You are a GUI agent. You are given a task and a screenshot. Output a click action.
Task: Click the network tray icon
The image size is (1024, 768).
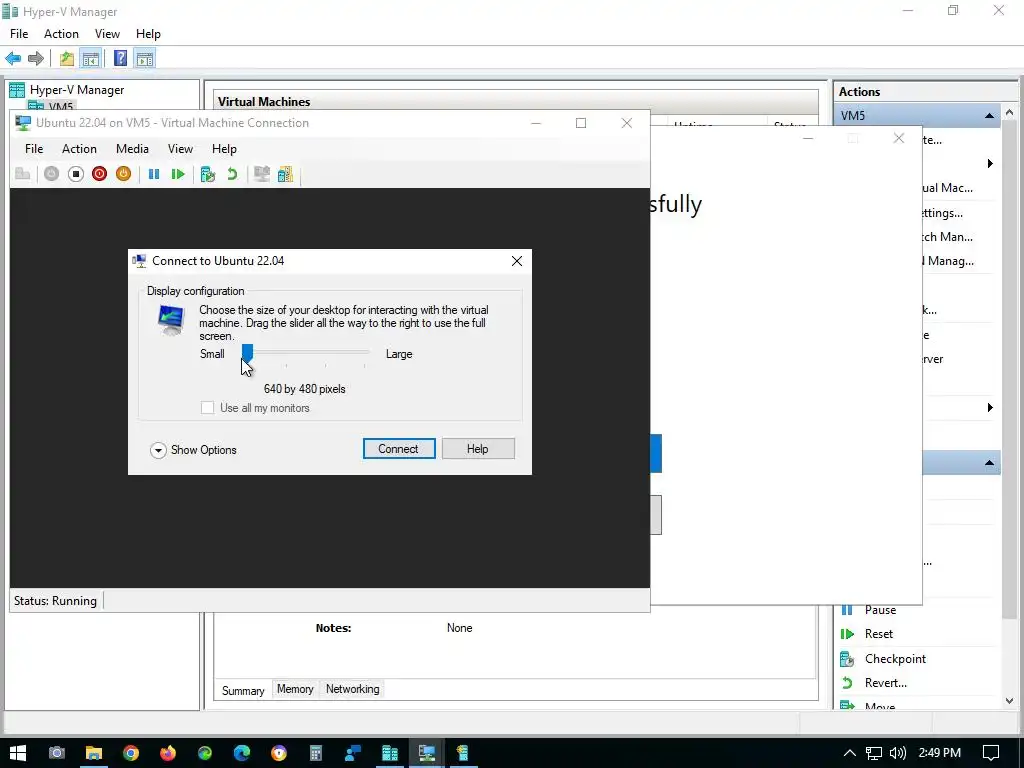tap(874, 754)
